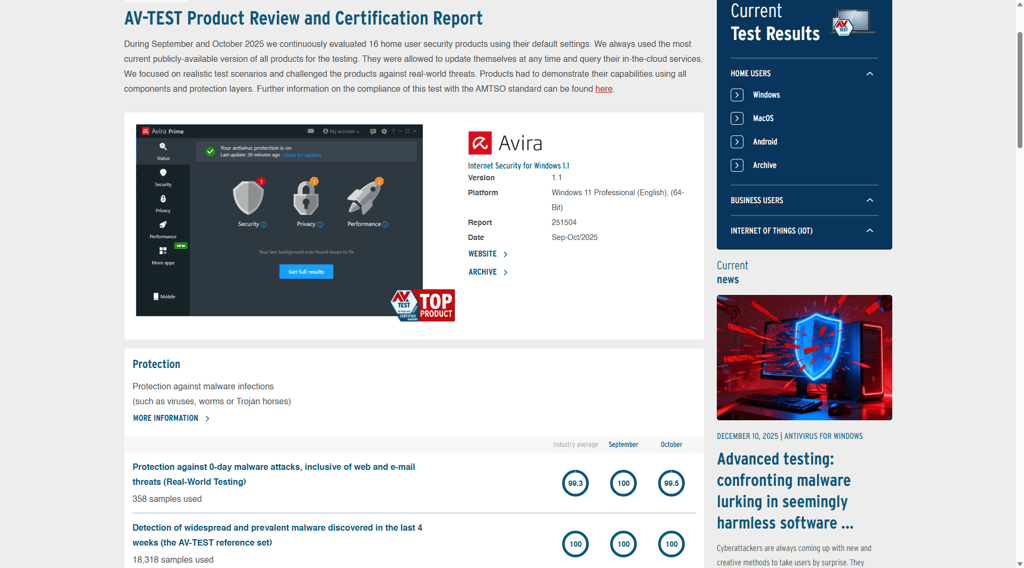
Task: Expand the BUSINESS USERS section
Action: click(x=869, y=200)
